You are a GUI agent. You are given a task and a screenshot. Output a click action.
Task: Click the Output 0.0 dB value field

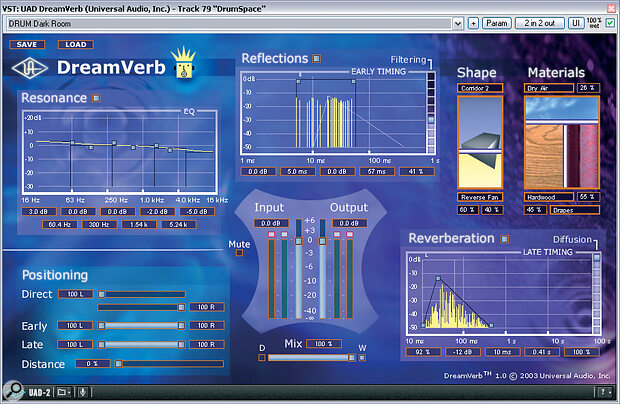click(x=349, y=223)
